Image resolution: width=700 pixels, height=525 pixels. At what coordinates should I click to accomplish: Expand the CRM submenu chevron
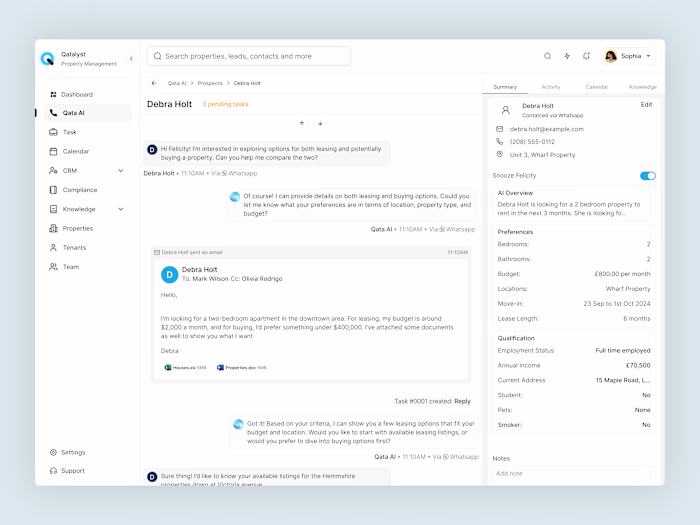coord(121,171)
